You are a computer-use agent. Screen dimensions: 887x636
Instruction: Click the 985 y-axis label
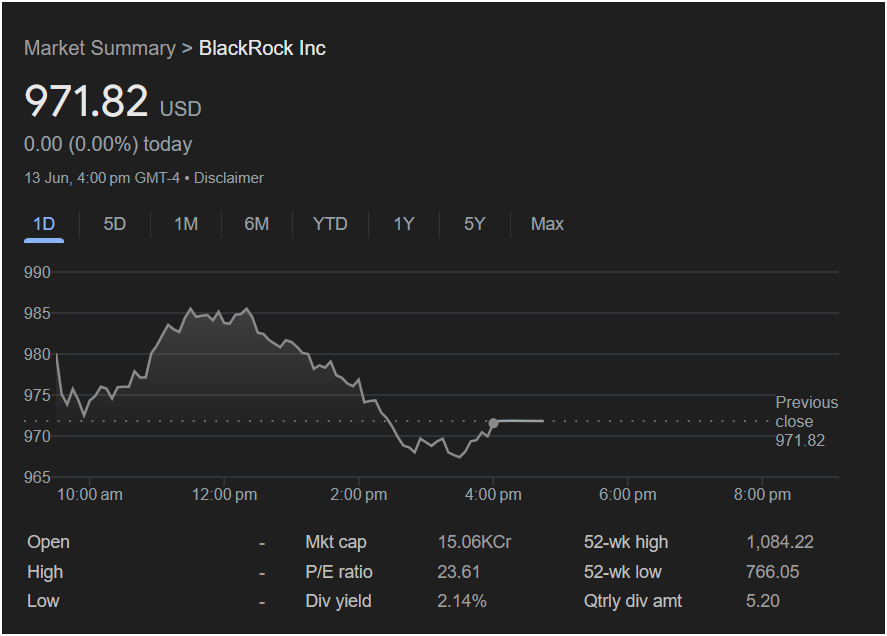click(x=37, y=313)
